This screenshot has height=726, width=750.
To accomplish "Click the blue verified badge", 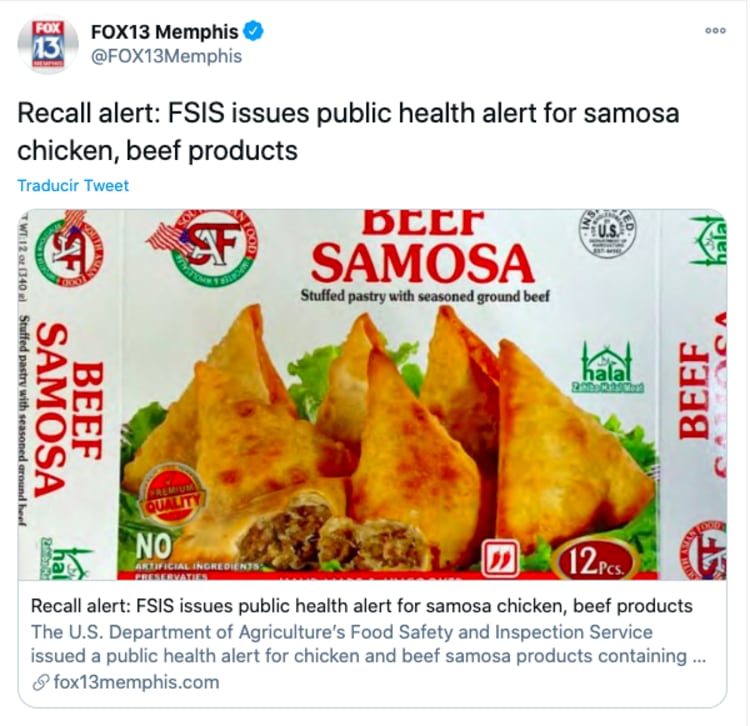I will [x=254, y=32].
